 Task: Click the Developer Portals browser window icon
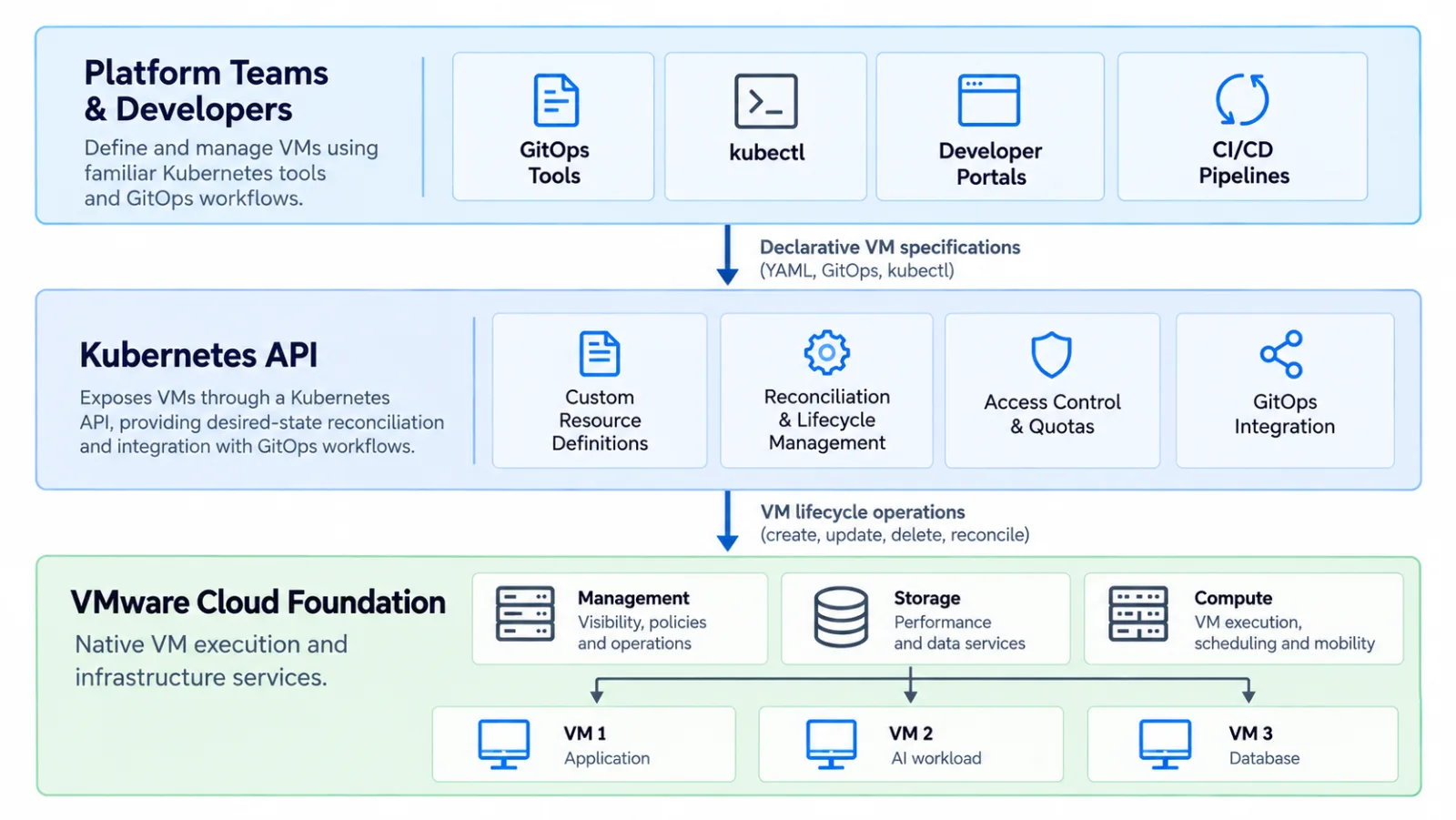point(989,100)
